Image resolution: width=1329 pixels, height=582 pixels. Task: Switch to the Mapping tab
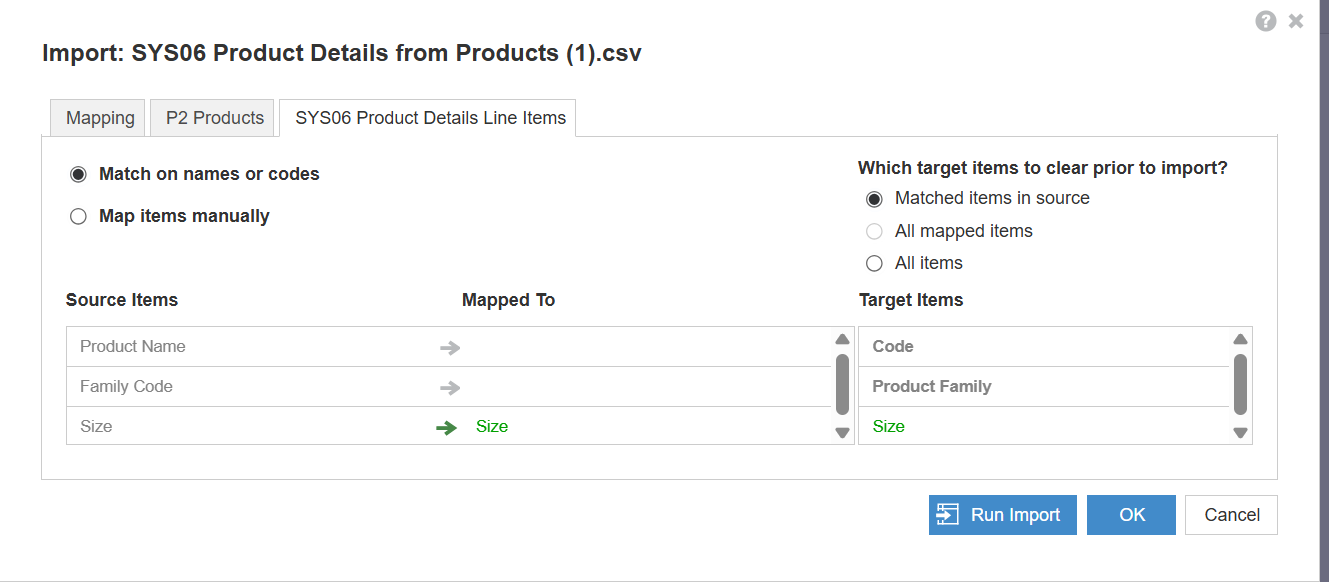[x=99, y=118]
